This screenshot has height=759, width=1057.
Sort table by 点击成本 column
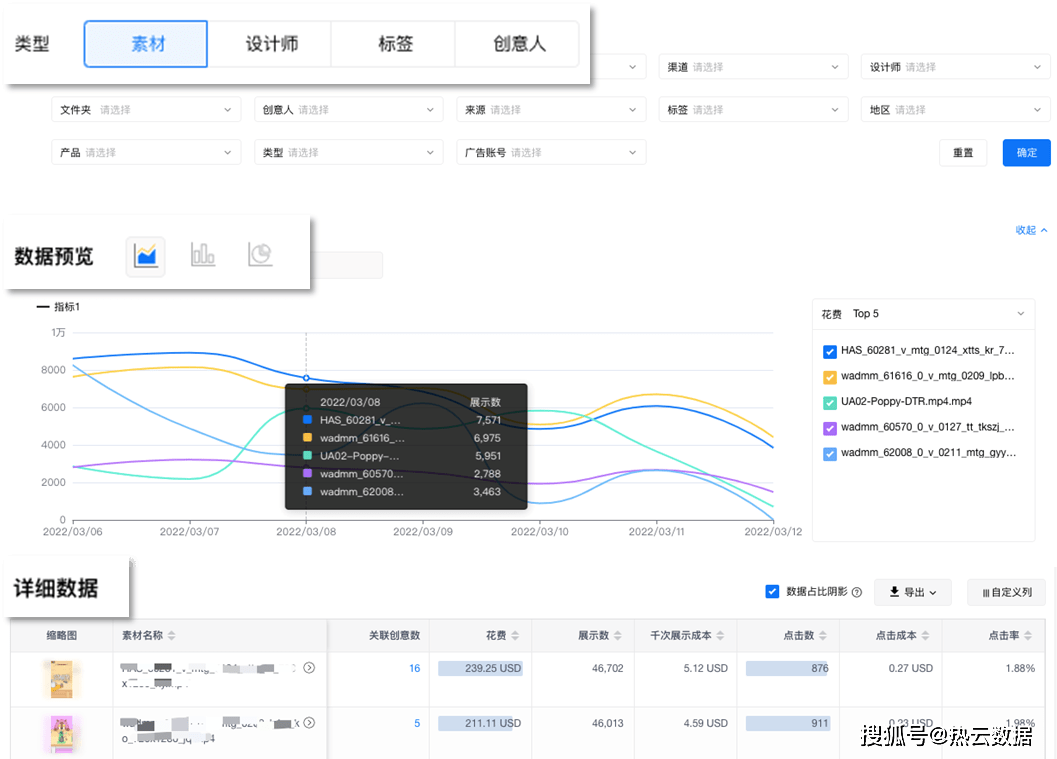[x=925, y=635]
